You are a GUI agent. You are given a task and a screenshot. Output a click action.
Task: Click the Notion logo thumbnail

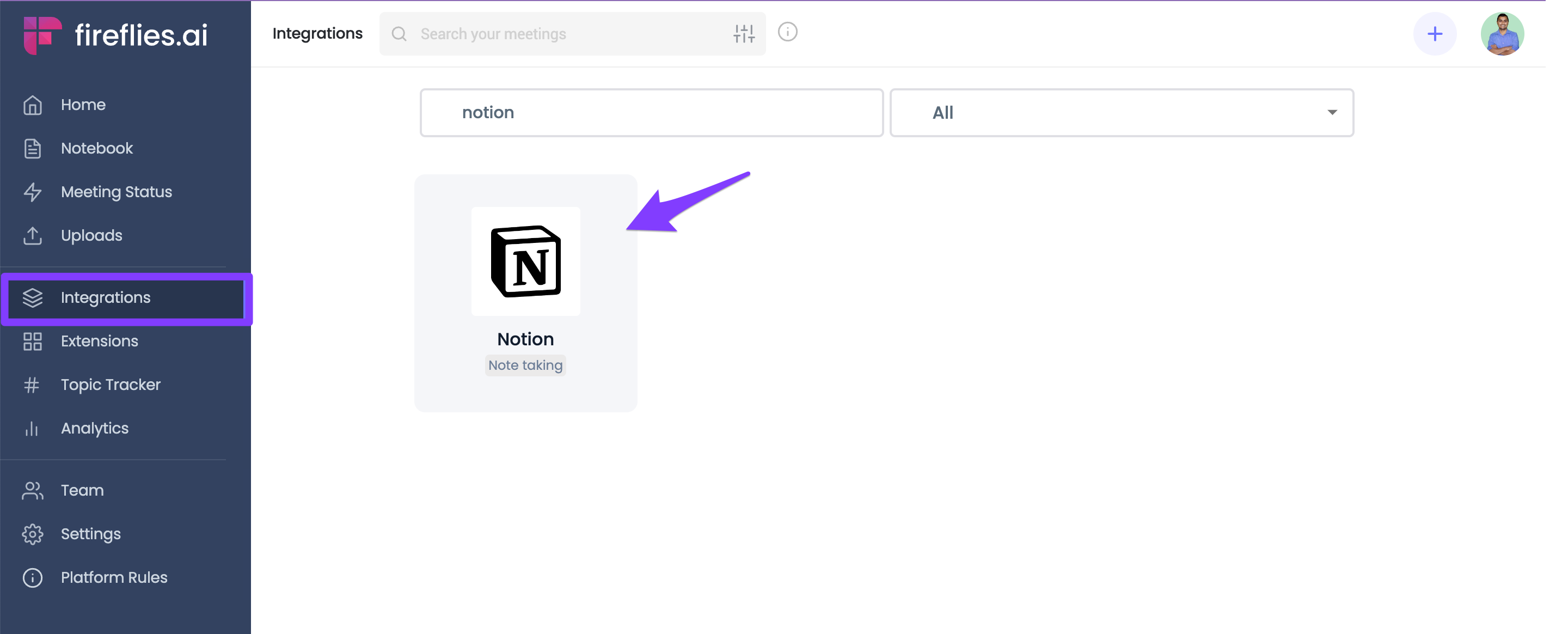525,261
